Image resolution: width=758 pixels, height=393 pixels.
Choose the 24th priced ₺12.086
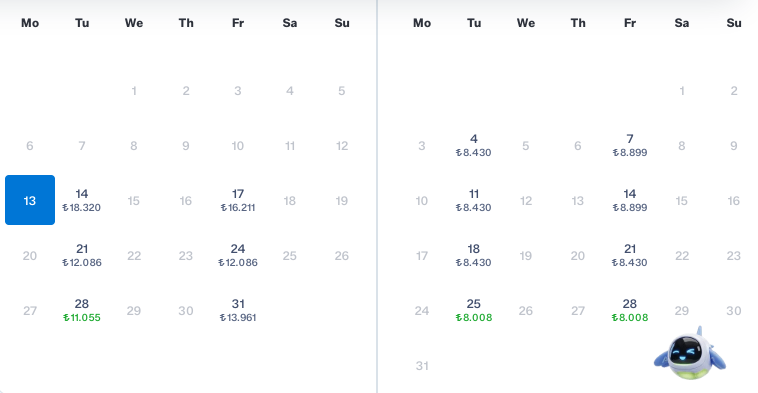pos(238,255)
